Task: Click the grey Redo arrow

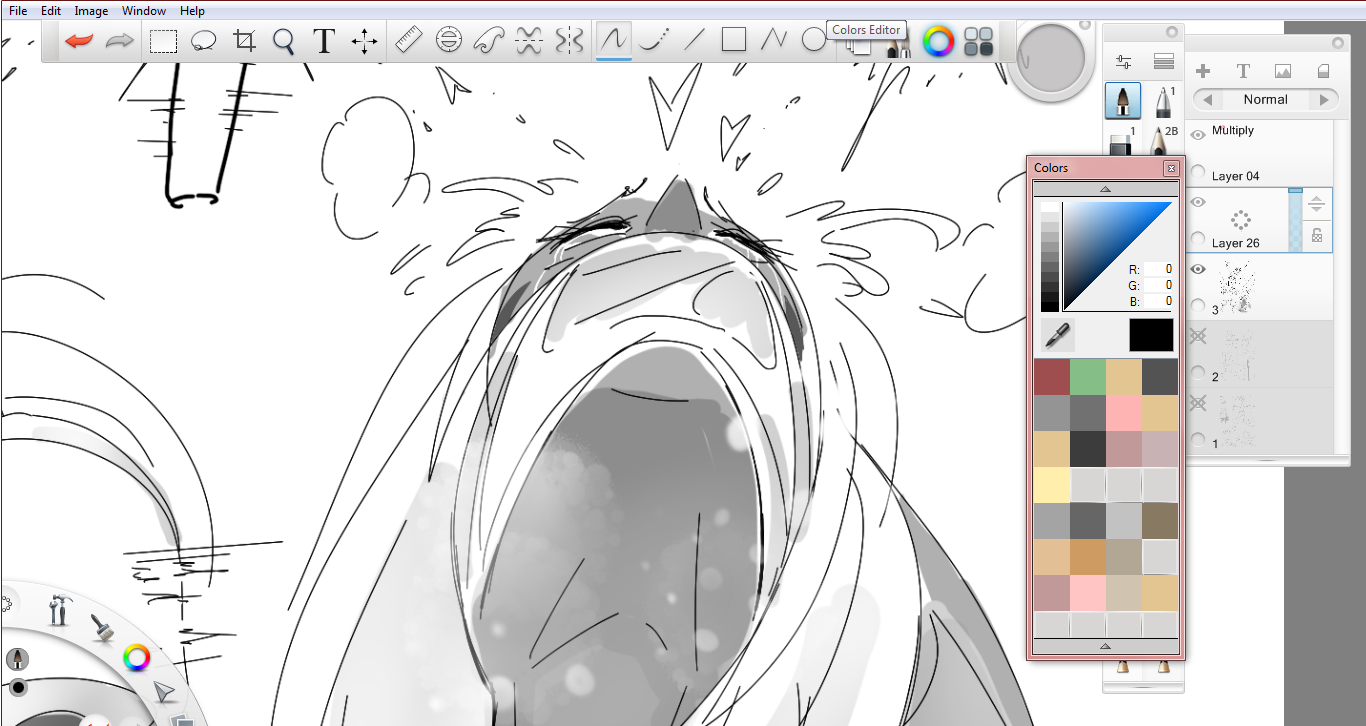Action: 120,41
